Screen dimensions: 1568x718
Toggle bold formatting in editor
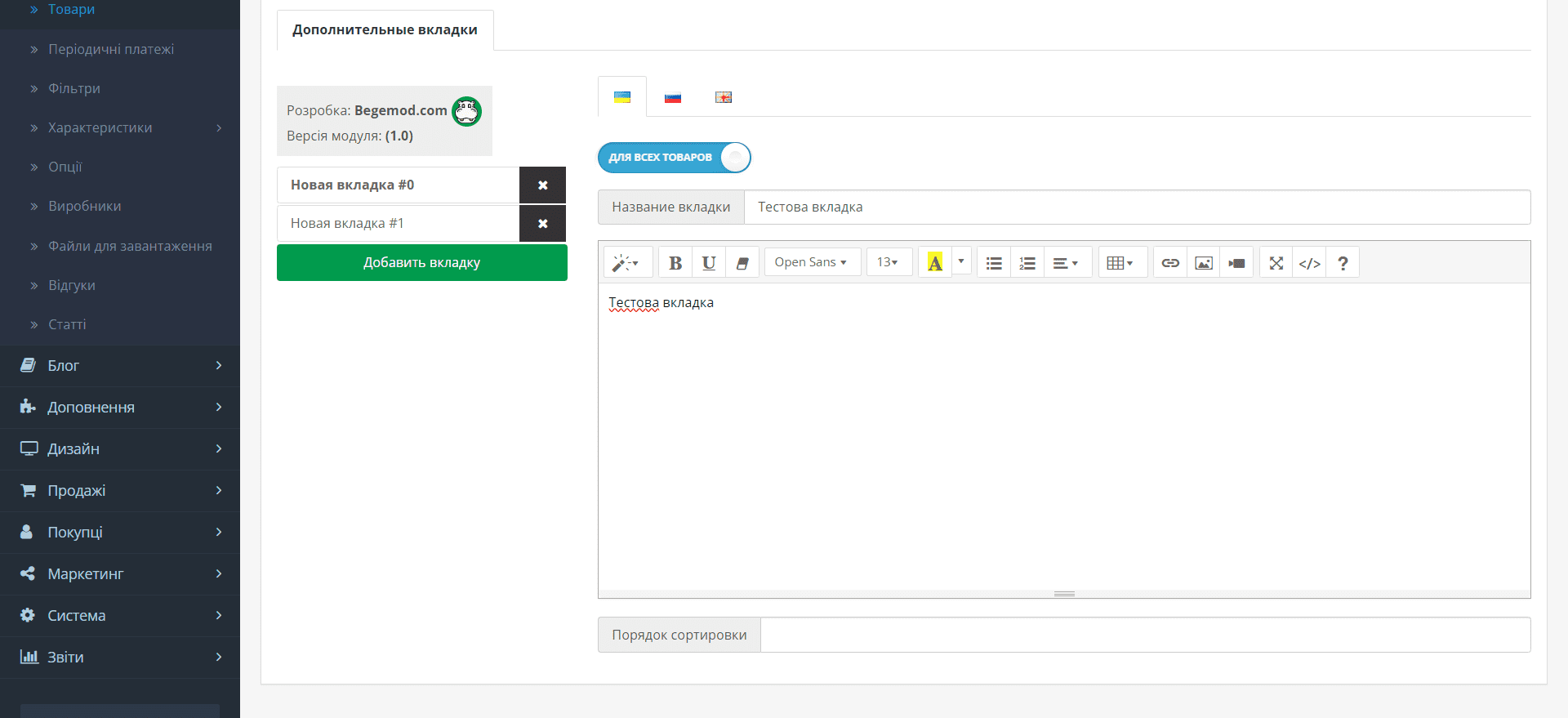point(675,263)
